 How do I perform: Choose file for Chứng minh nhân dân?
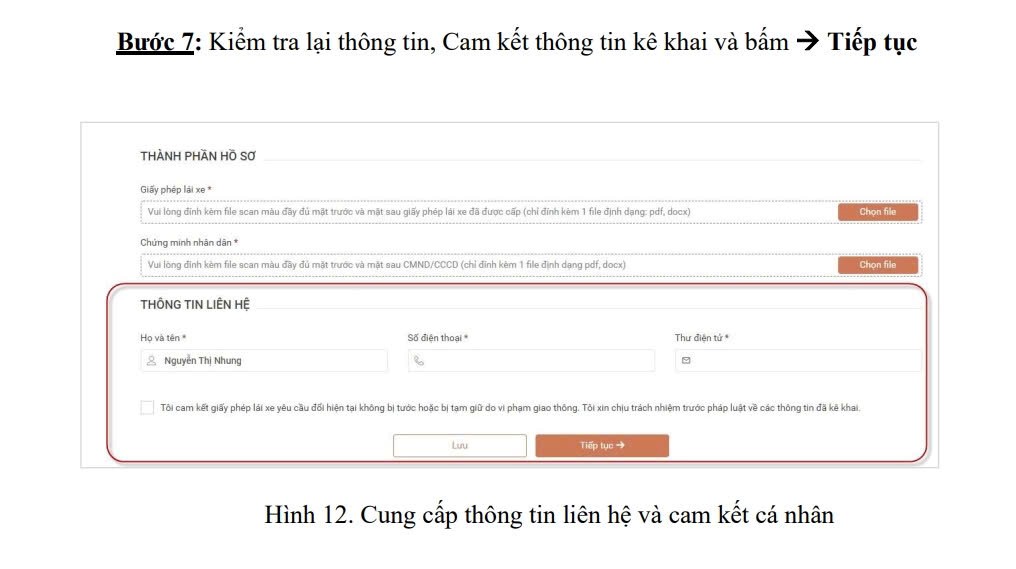(877, 264)
